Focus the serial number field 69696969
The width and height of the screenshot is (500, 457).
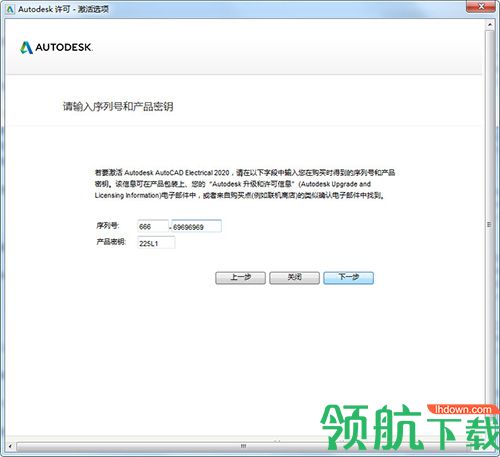tap(196, 226)
